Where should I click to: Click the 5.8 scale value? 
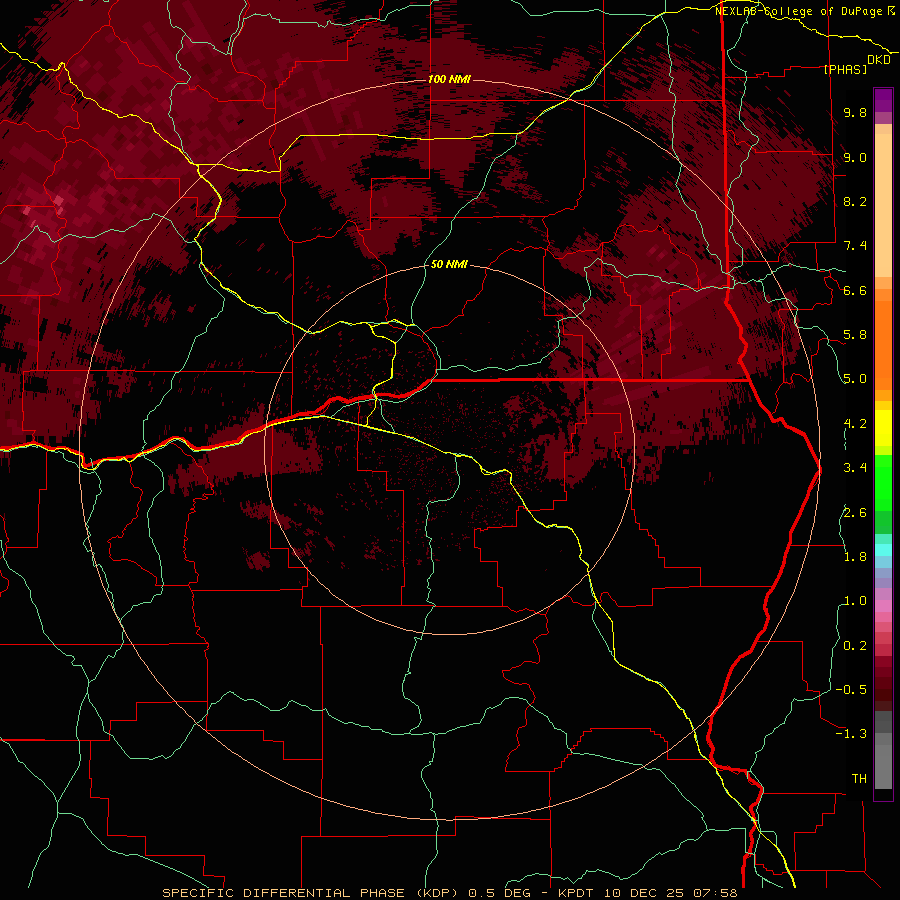tap(855, 335)
